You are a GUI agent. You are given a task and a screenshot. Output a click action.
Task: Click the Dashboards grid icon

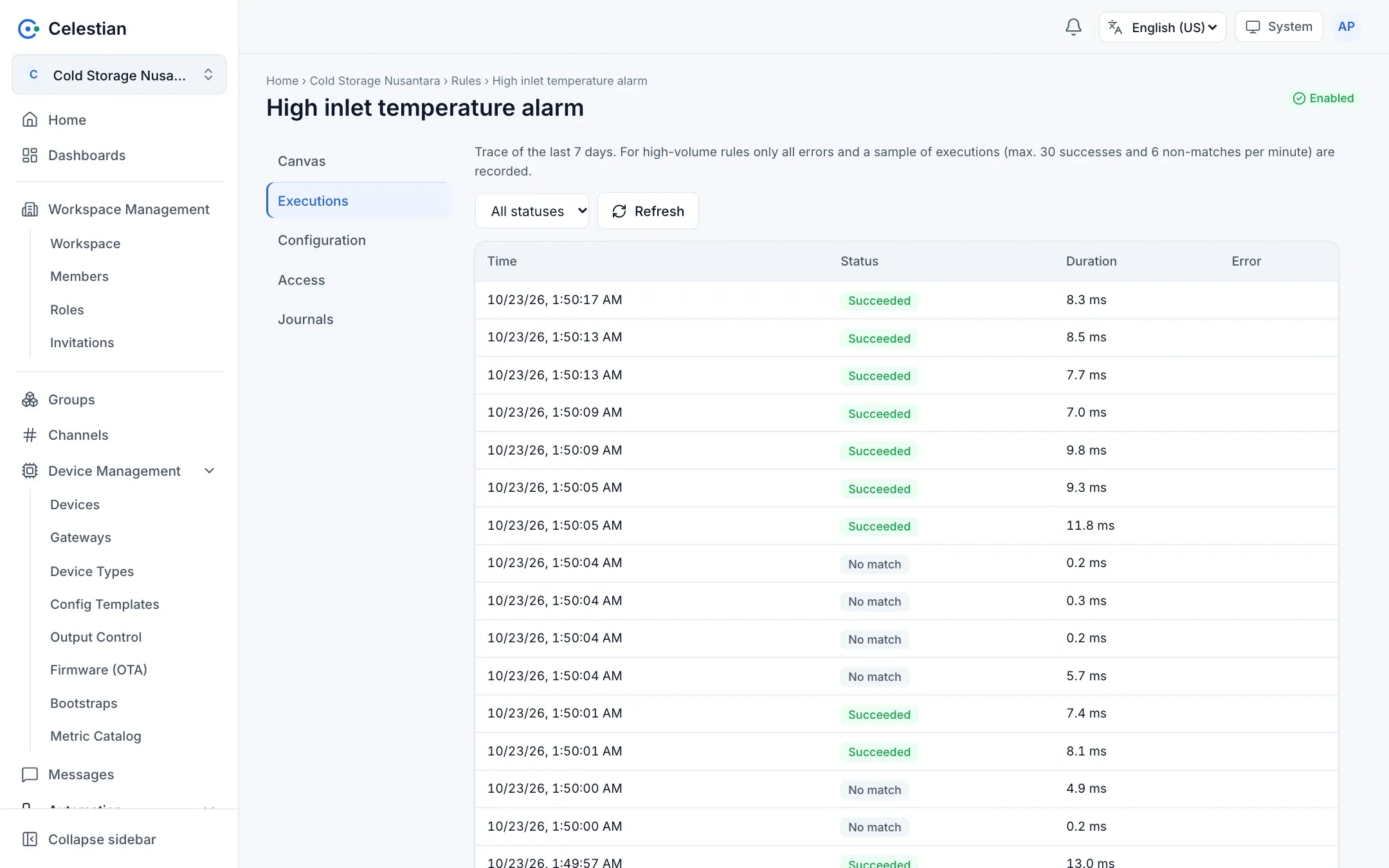click(30, 155)
